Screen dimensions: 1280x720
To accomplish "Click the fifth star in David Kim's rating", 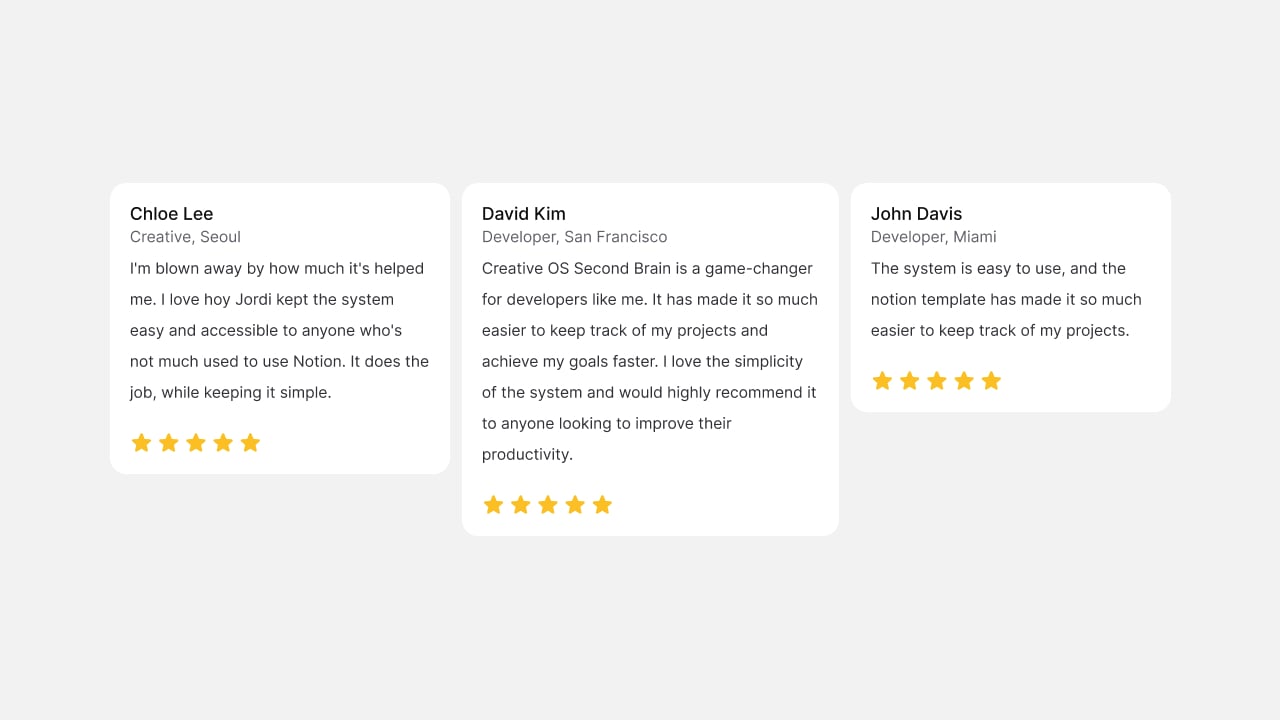I will point(602,504).
